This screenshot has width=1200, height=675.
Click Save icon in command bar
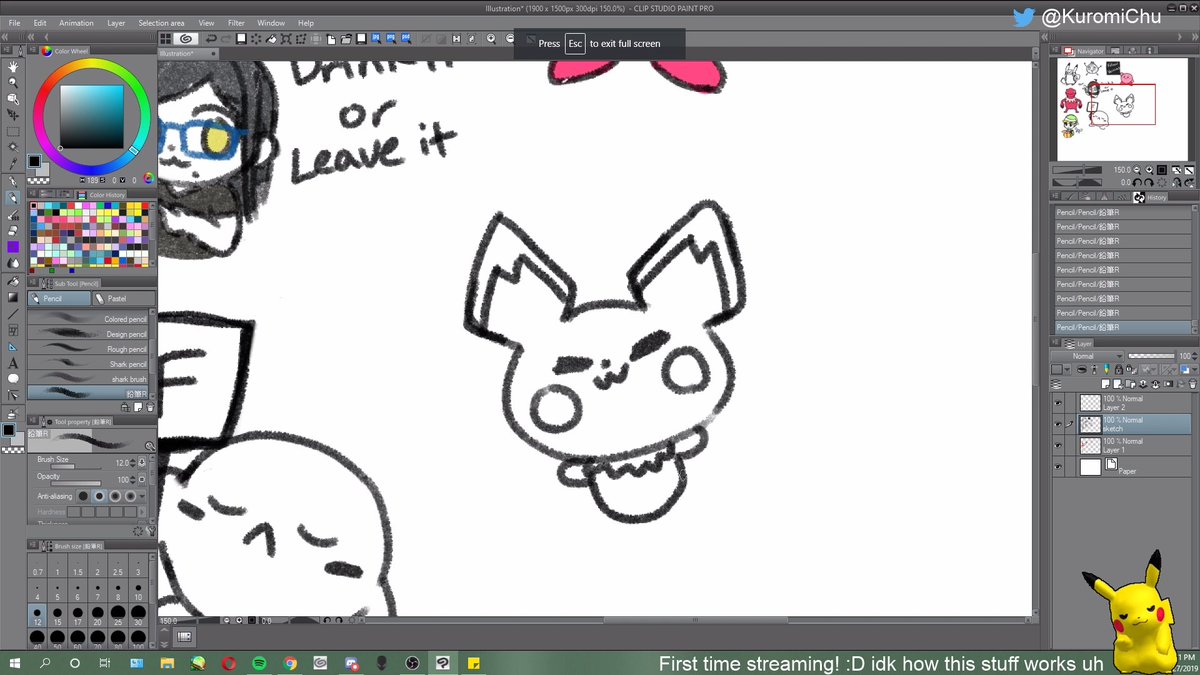click(362, 39)
